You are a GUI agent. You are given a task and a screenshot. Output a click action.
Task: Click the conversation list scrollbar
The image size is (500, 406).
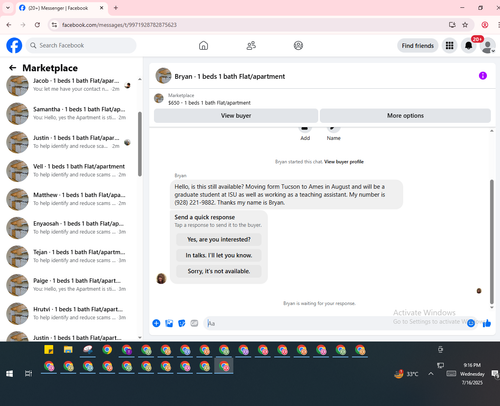coord(140,144)
